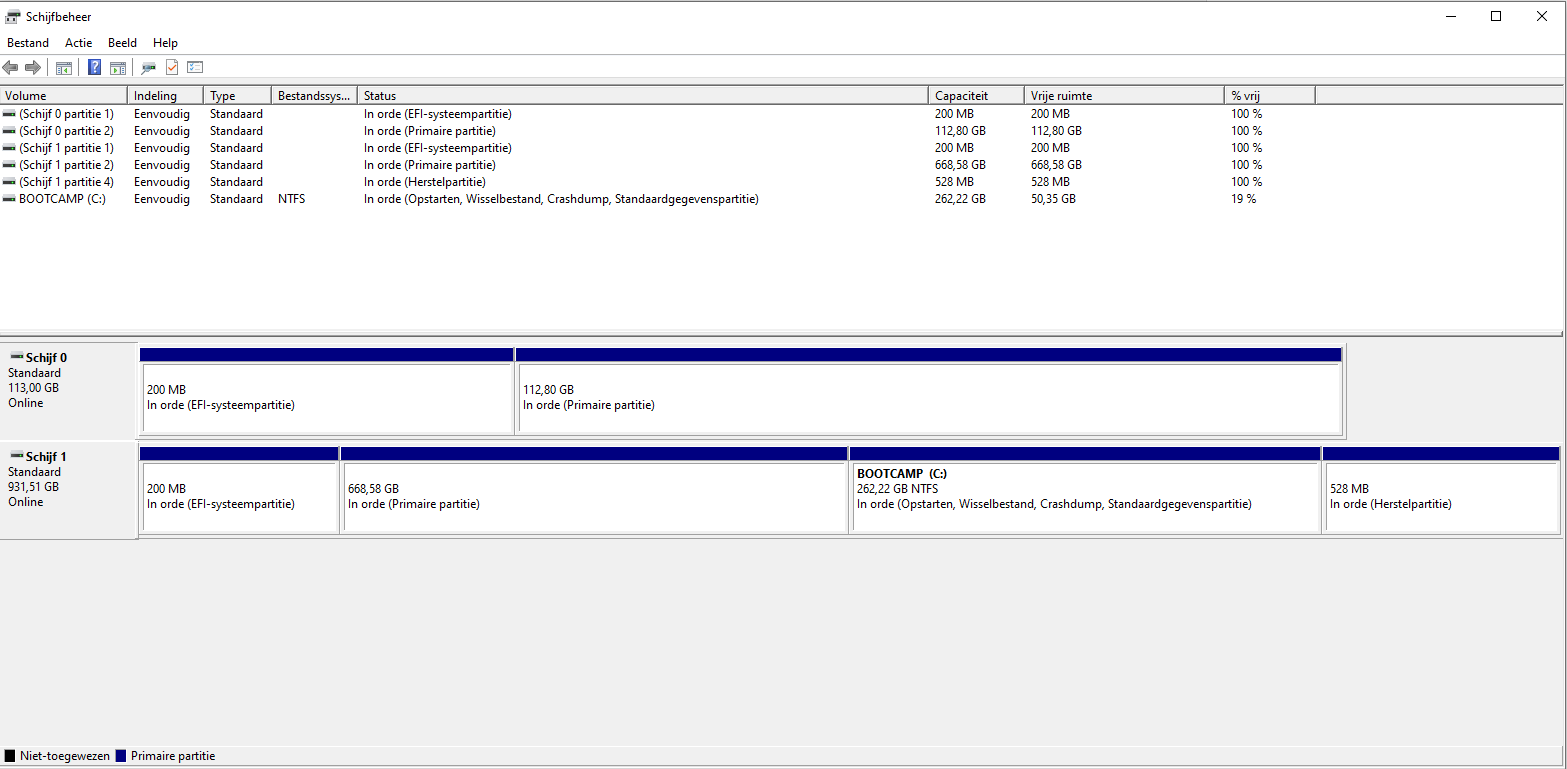Sort list by Capaciteit column header

pyautogui.click(x=976, y=96)
